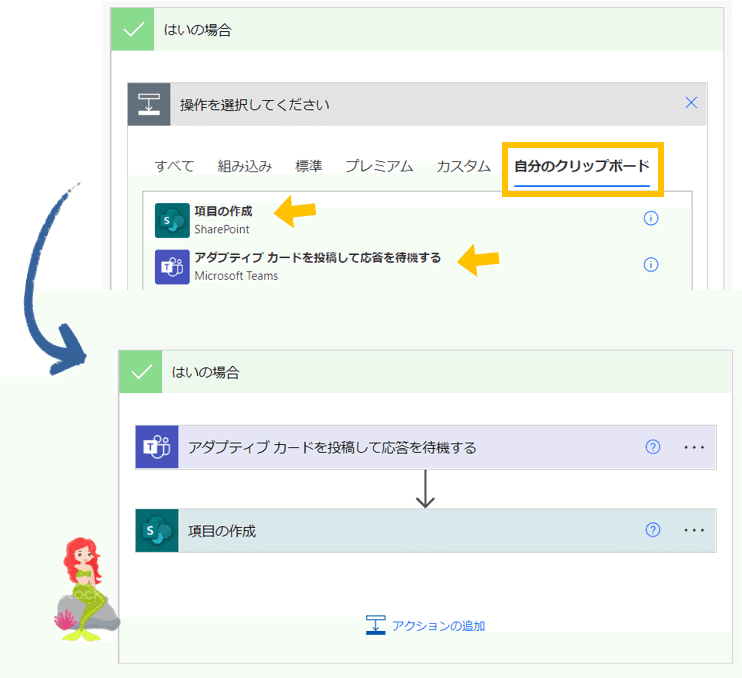Close the 操作を選択してください panel
This screenshot has width=742, height=678.
(691, 102)
